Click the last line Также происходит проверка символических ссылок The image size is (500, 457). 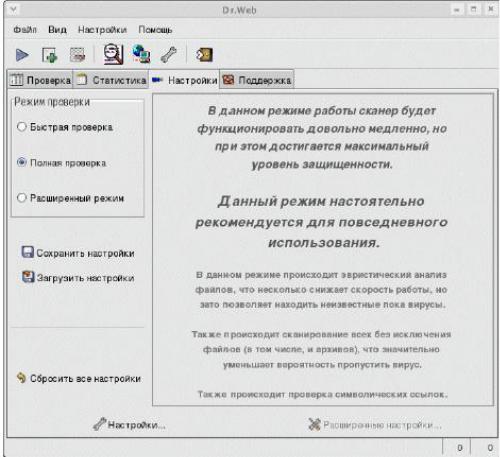click(322, 394)
